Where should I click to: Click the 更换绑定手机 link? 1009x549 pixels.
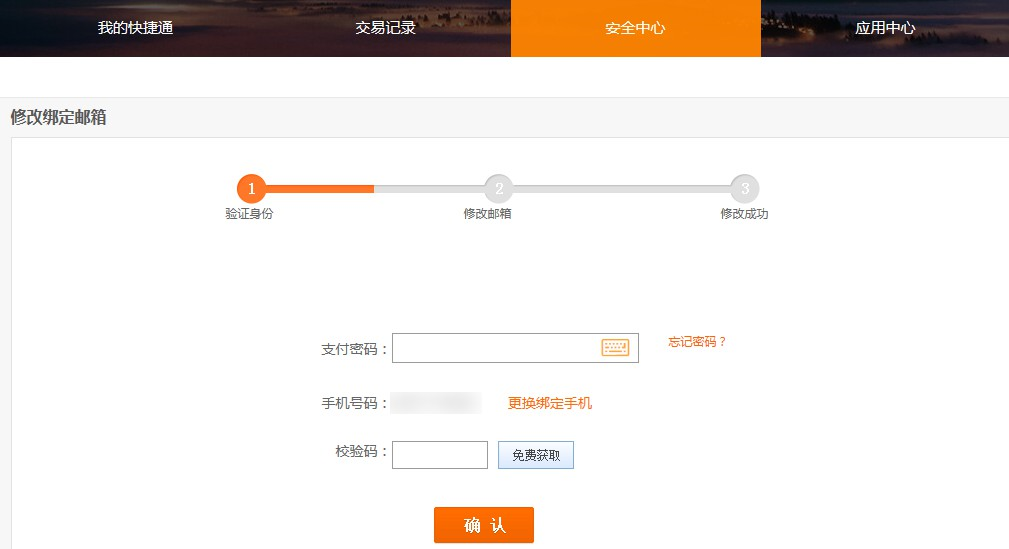pos(550,403)
